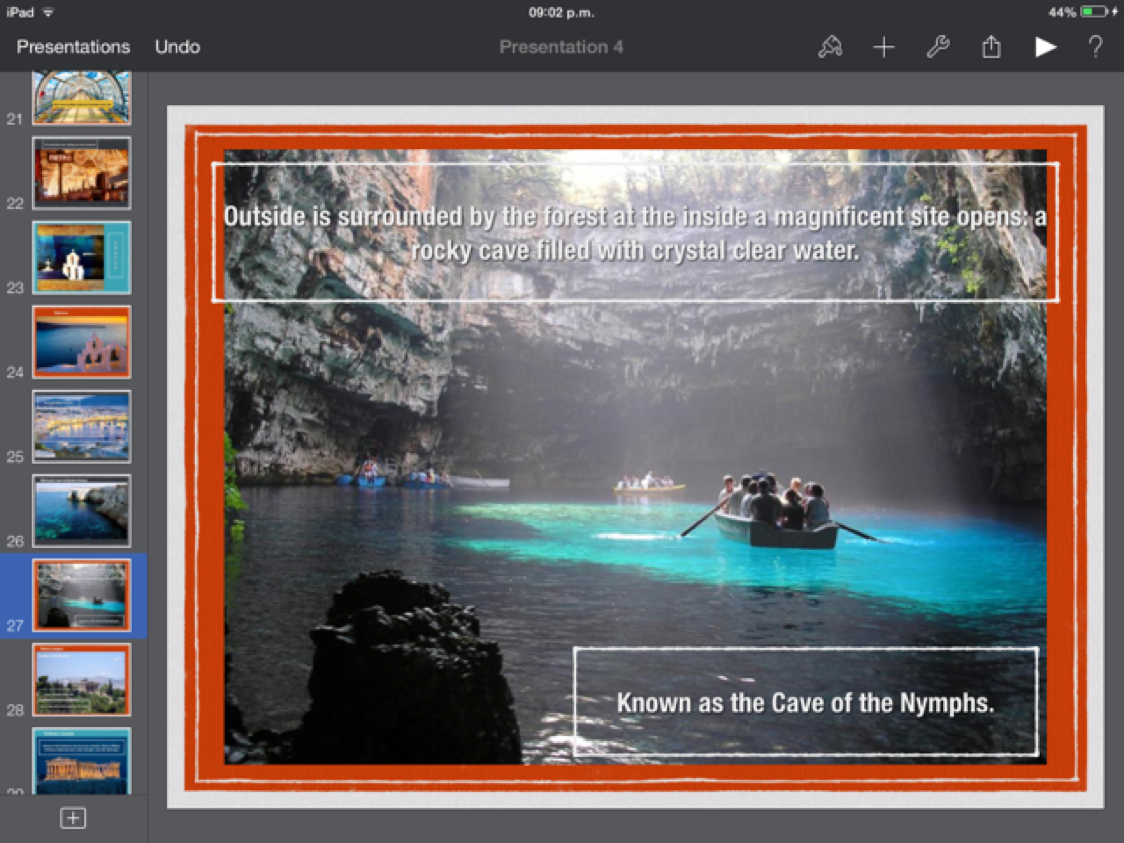Add a new slide with plus button

pyautogui.click(x=73, y=818)
